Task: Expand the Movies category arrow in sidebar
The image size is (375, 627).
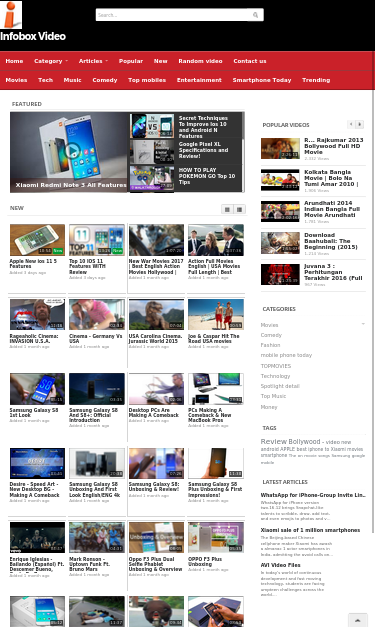Action: point(363,324)
